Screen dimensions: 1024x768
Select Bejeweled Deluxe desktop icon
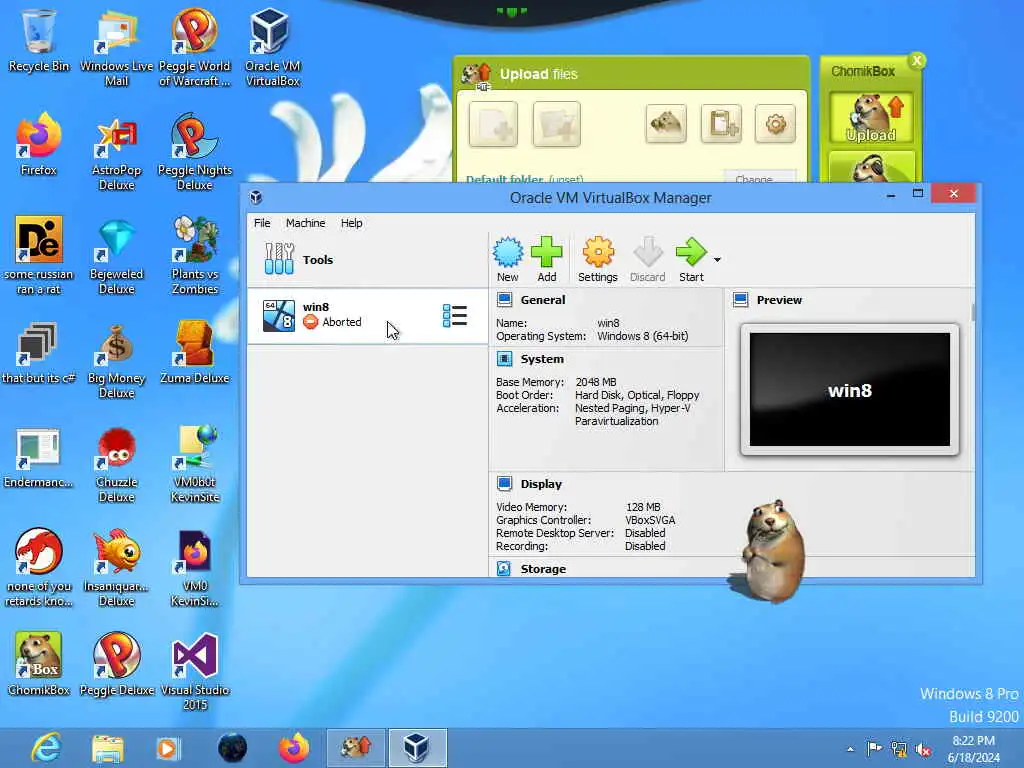click(x=116, y=256)
